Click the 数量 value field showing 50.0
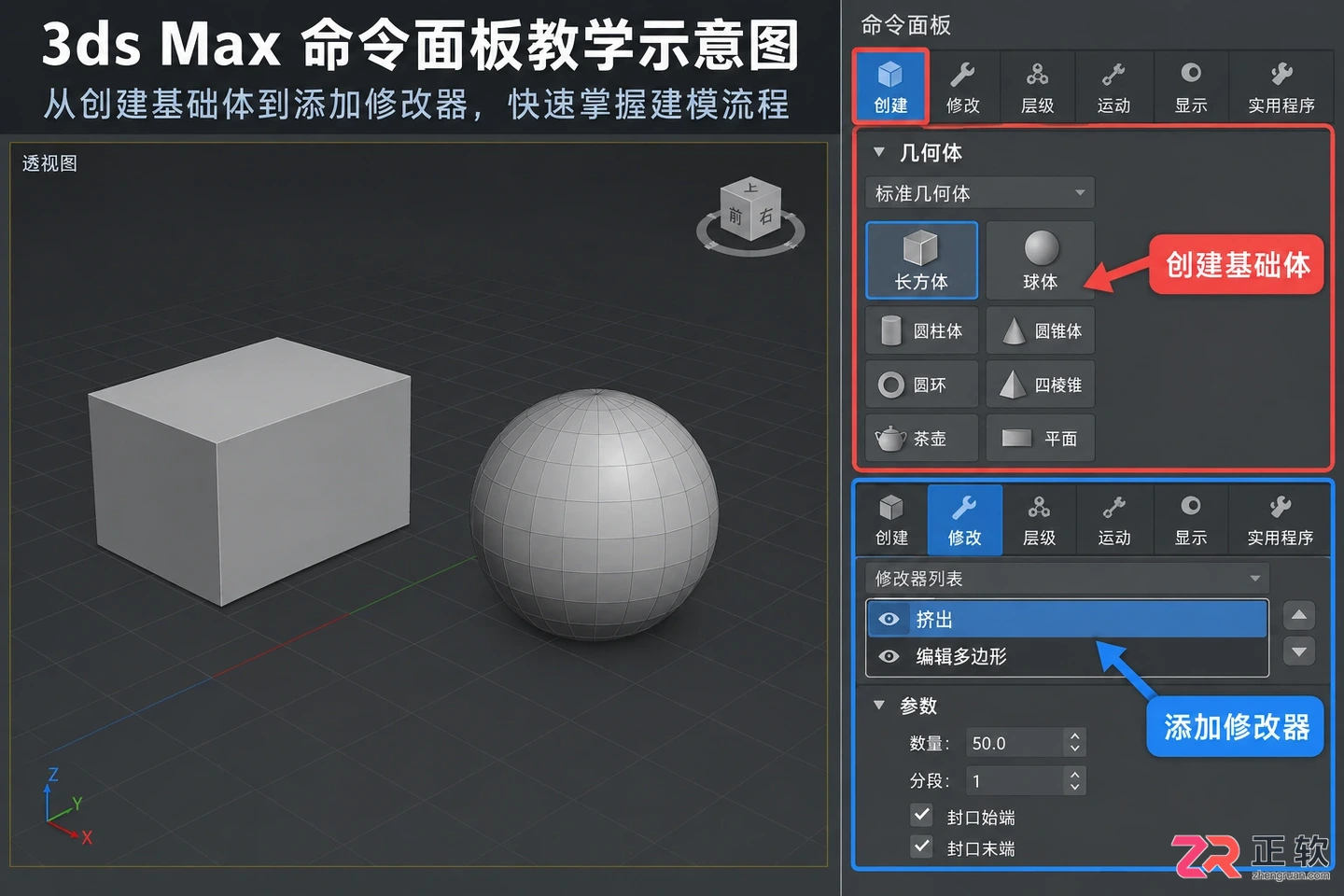 pos(1014,743)
